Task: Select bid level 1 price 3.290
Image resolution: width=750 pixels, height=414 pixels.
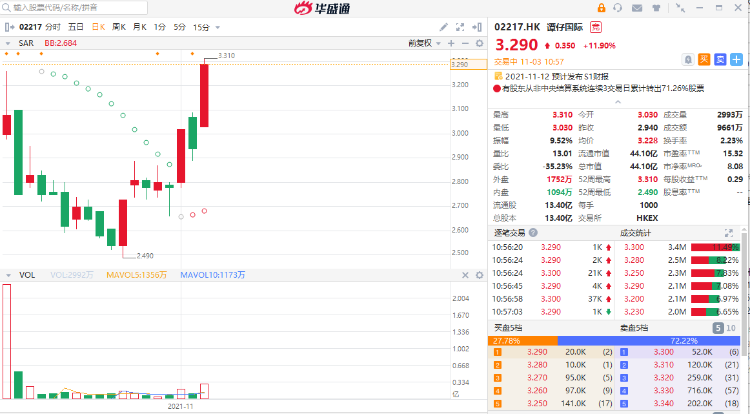Action: (537, 352)
